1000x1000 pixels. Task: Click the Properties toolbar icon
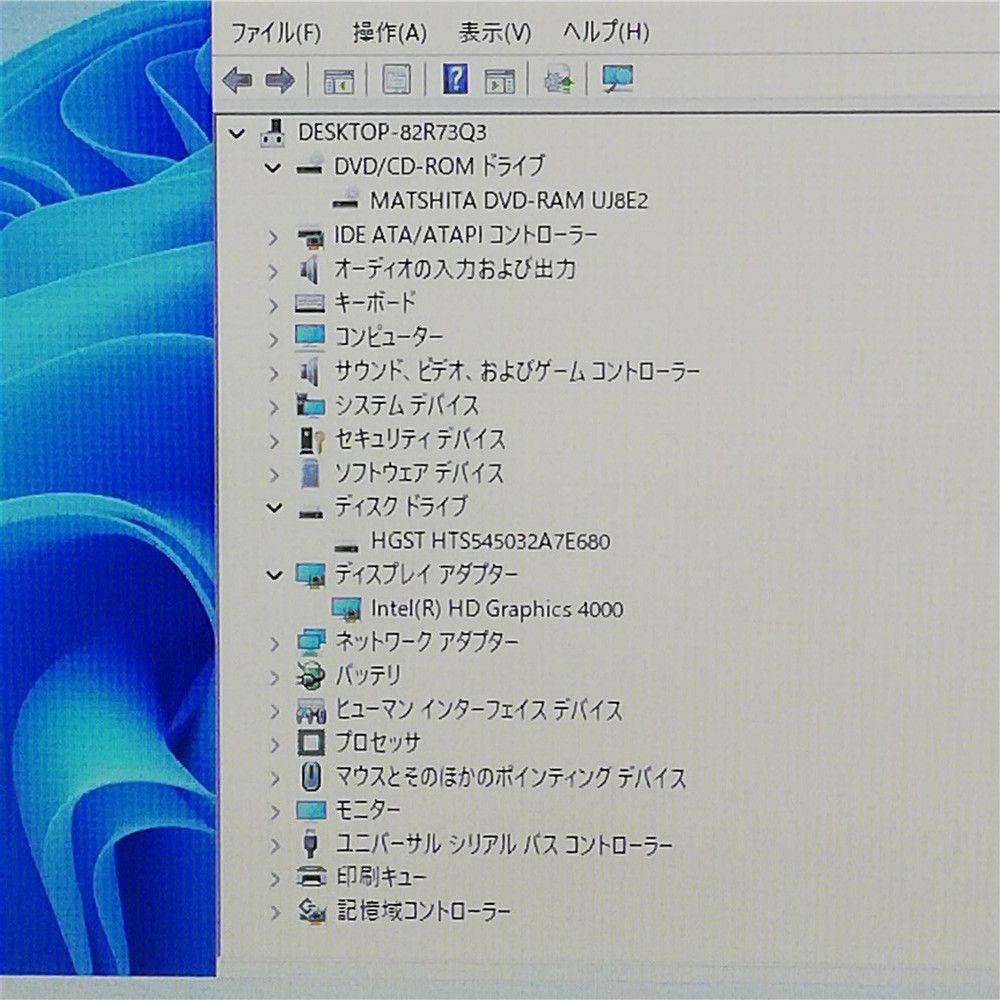(396, 80)
